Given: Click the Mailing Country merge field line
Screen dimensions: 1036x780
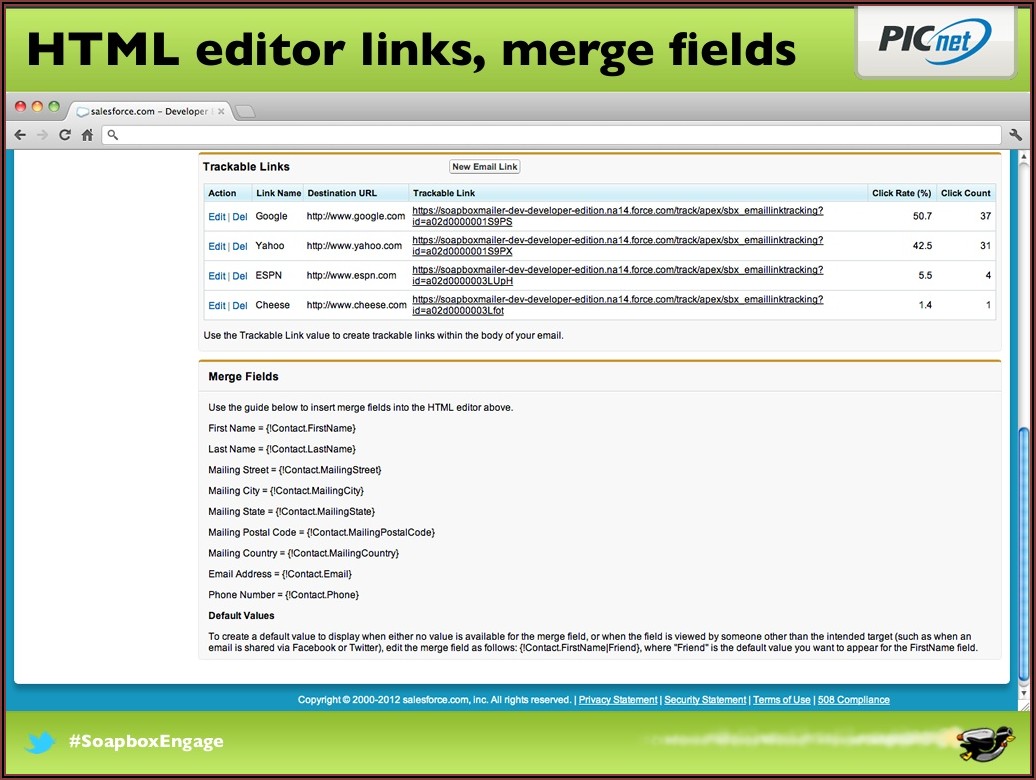Looking at the screenshot, I should coord(303,553).
